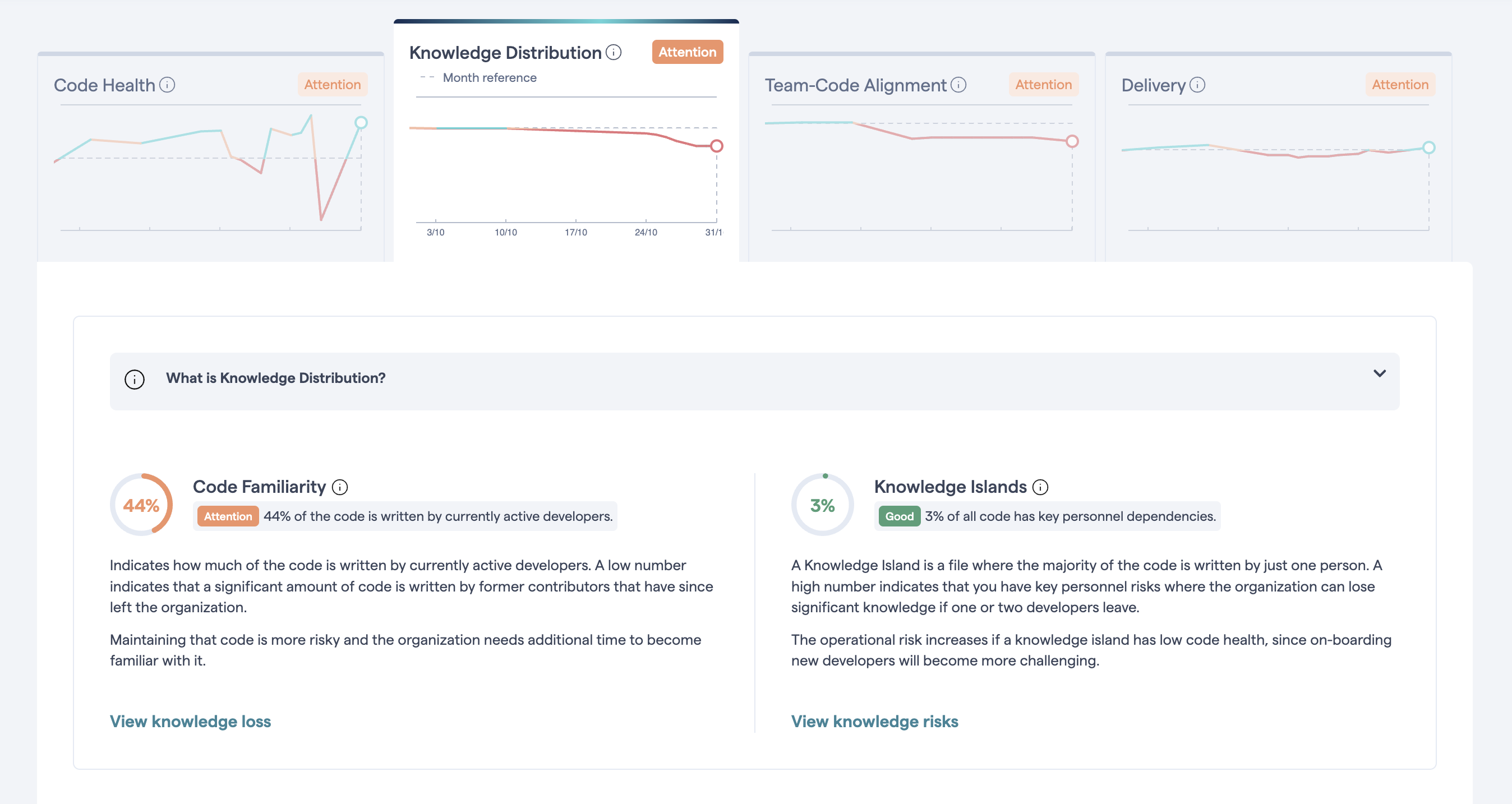
Task: Click the Team-Code Alignment info icon
Action: pos(958,85)
